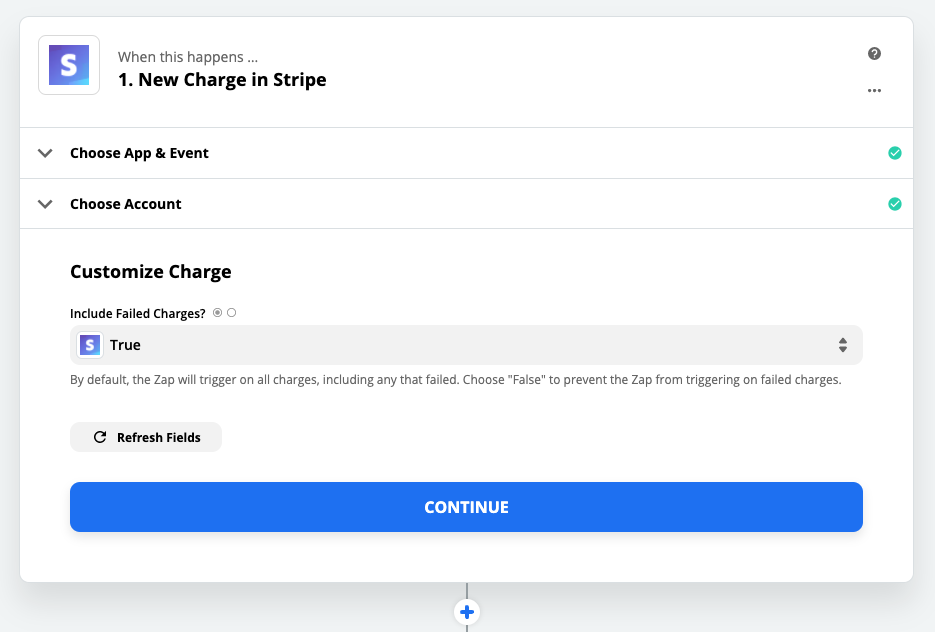Click the "Customize Charge" heading
This screenshot has height=632, width=935.
click(151, 272)
